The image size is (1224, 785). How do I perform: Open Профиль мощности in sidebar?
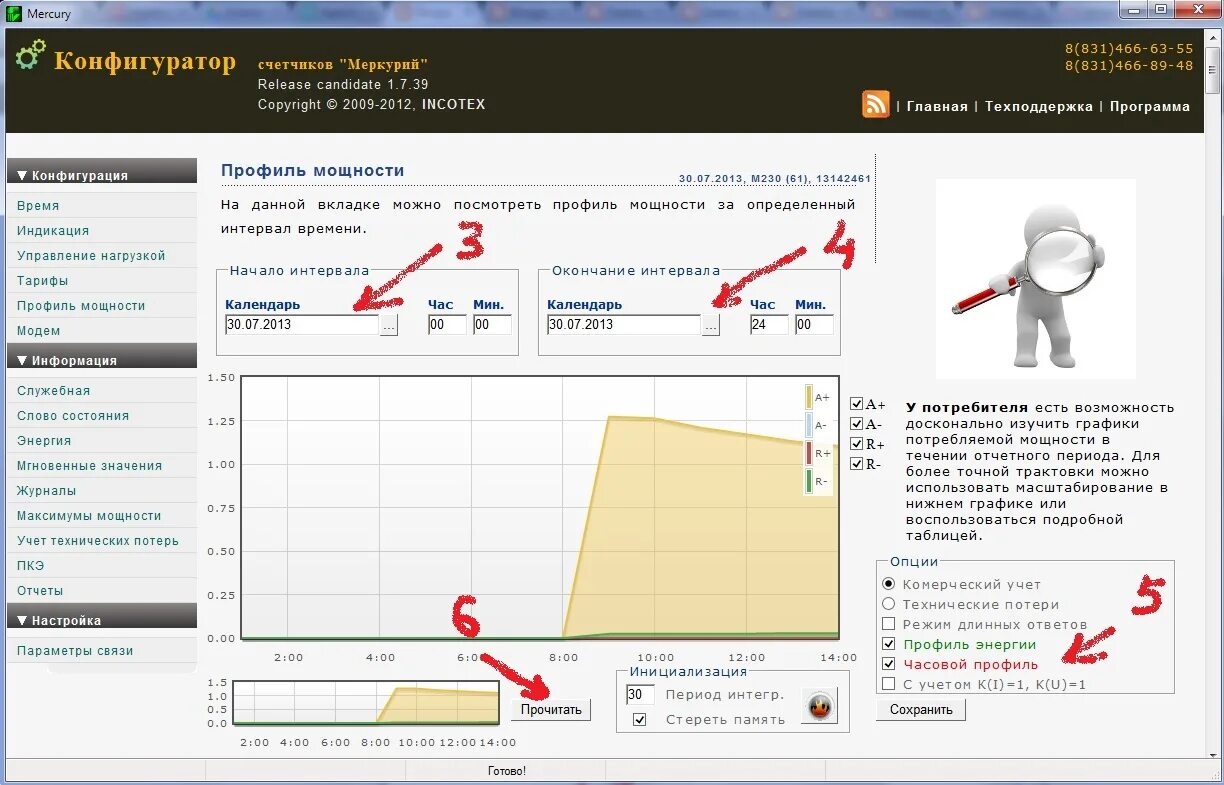point(81,305)
